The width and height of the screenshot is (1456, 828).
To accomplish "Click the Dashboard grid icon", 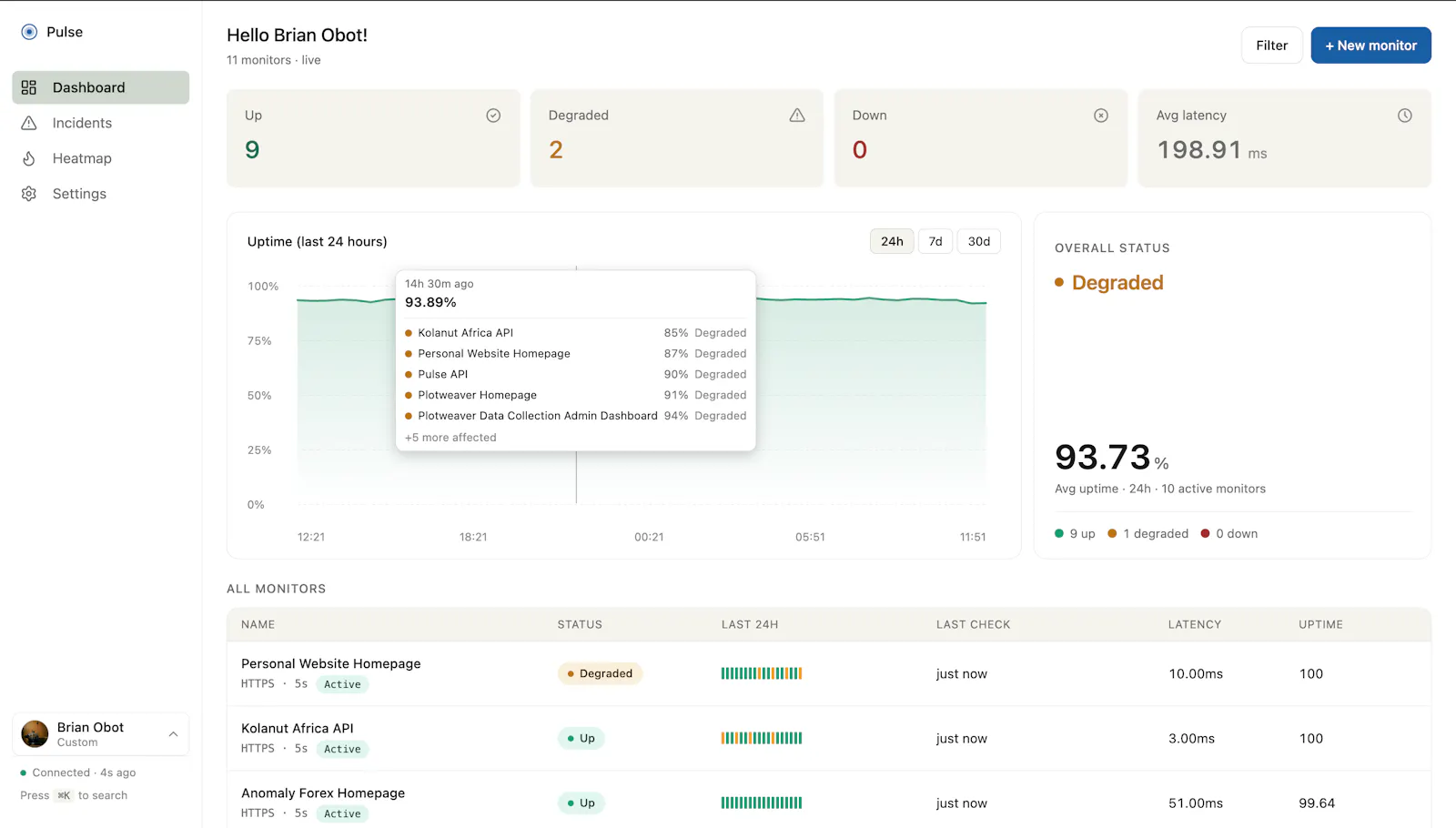I will [x=29, y=87].
